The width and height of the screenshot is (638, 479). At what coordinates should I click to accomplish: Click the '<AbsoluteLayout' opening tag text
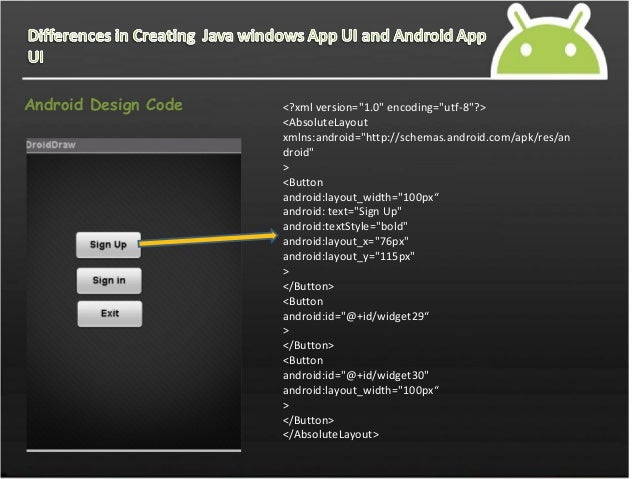[325, 122]
